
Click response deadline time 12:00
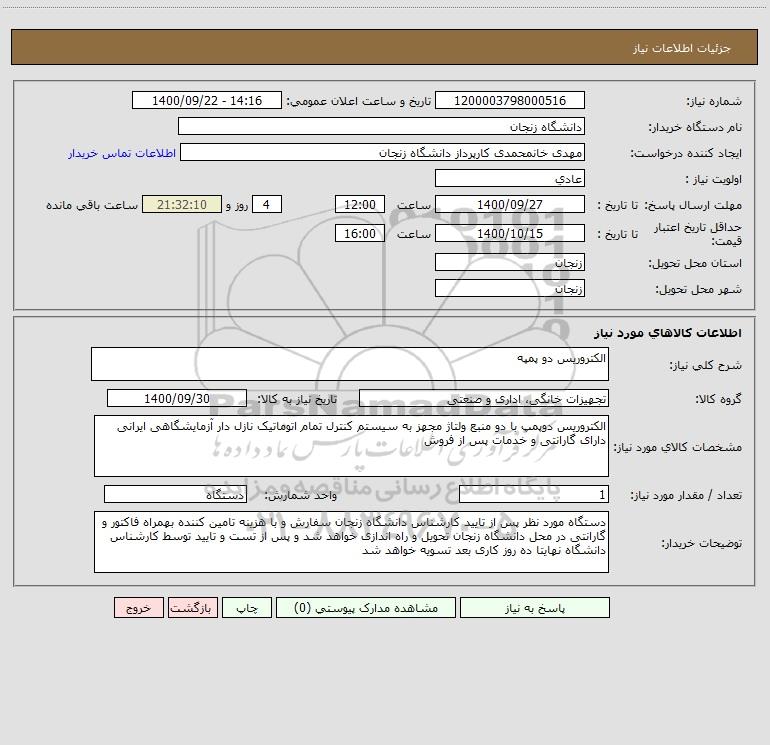click(x=359, y=204)
